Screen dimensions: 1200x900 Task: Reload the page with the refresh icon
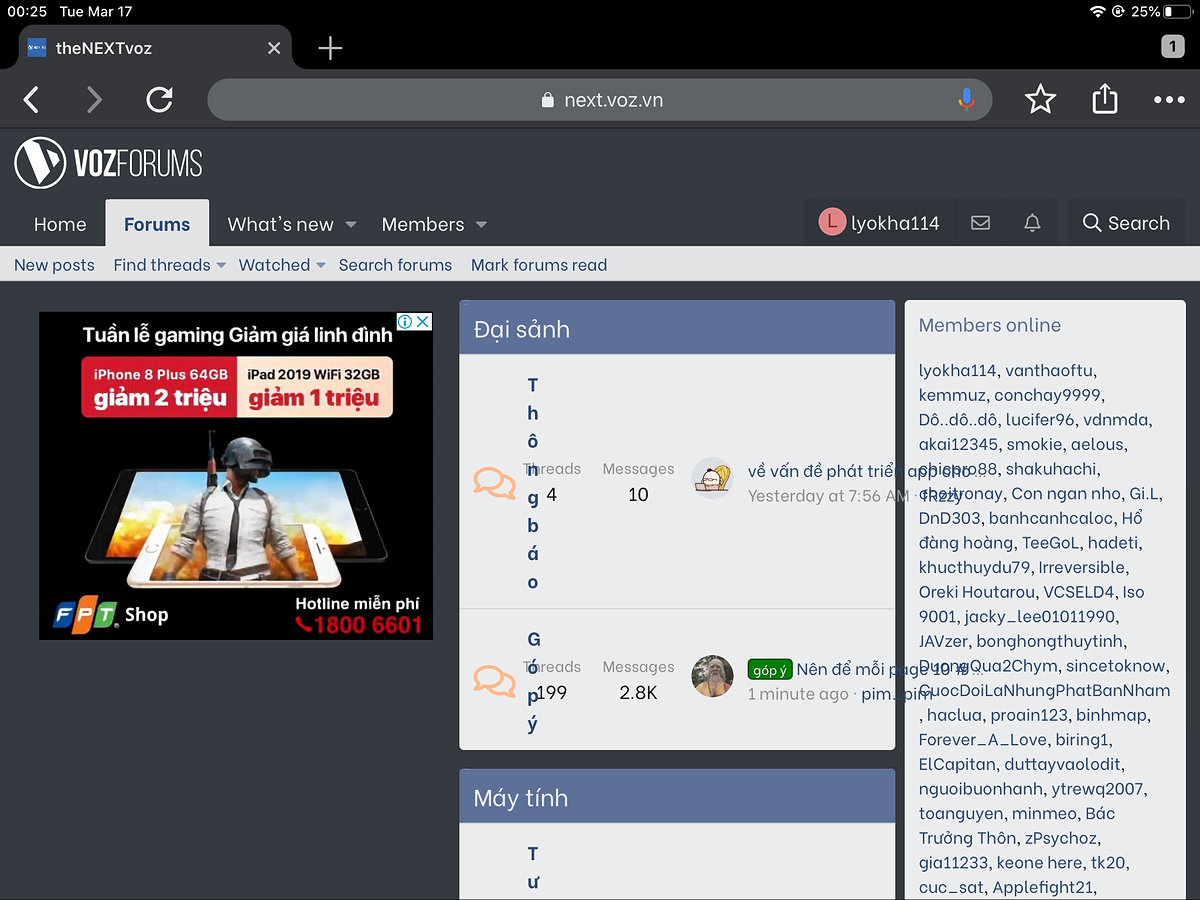tap(159, 99)
